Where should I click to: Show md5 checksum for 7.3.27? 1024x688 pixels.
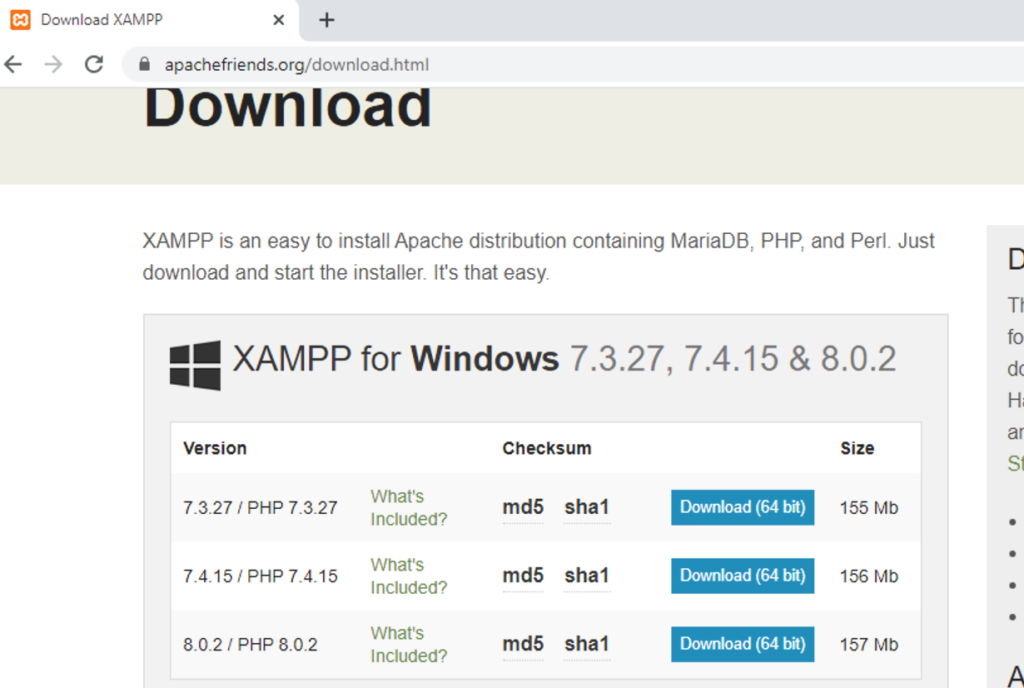[522, 507]
